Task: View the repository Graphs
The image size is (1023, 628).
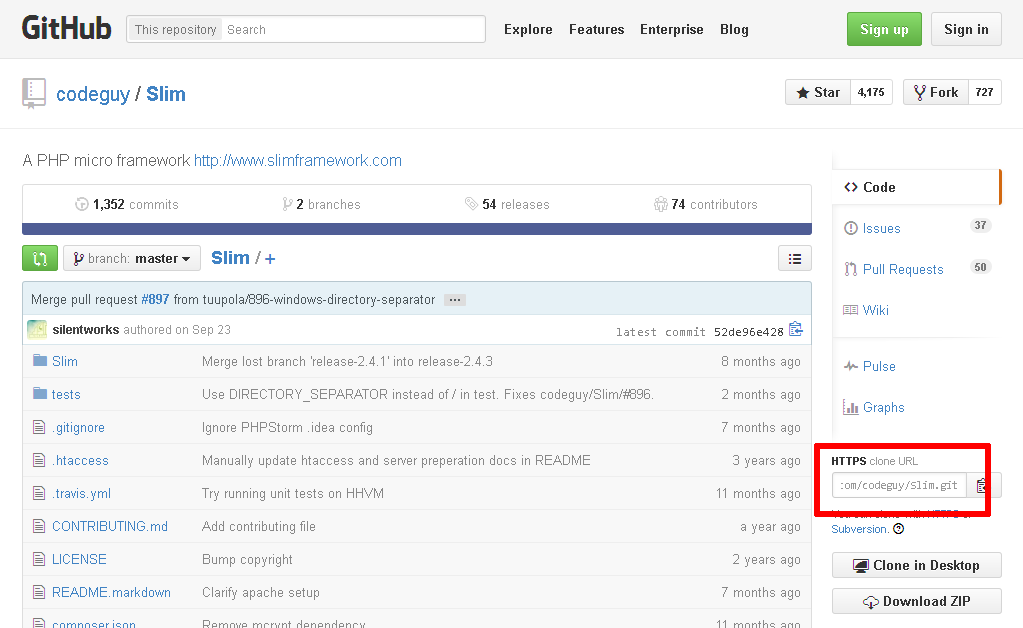Action: tap(880, 407)
